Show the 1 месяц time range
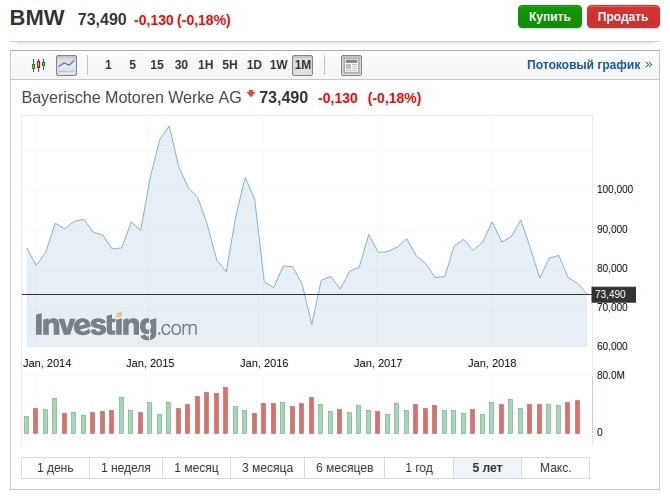 coord(196,468)
